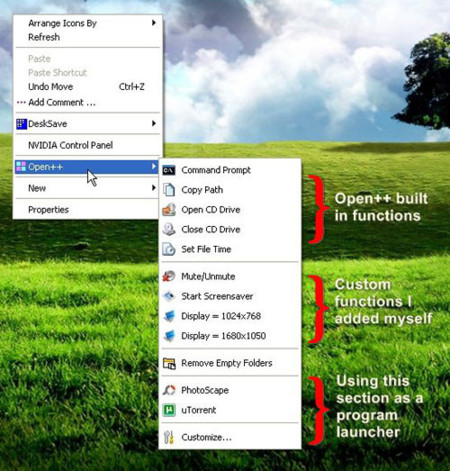Select the New menu entry
The image size is (450, 471).
pos(88,188)
